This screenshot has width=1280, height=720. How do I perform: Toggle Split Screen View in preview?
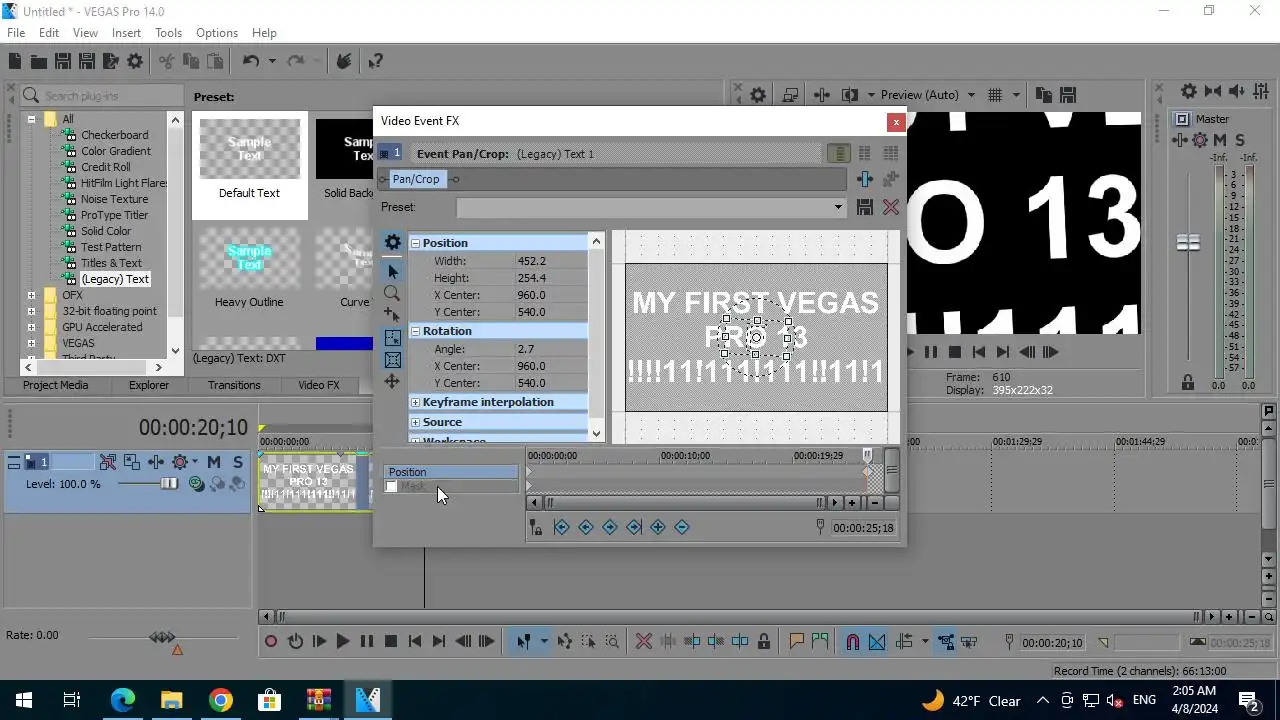[850, 95]
